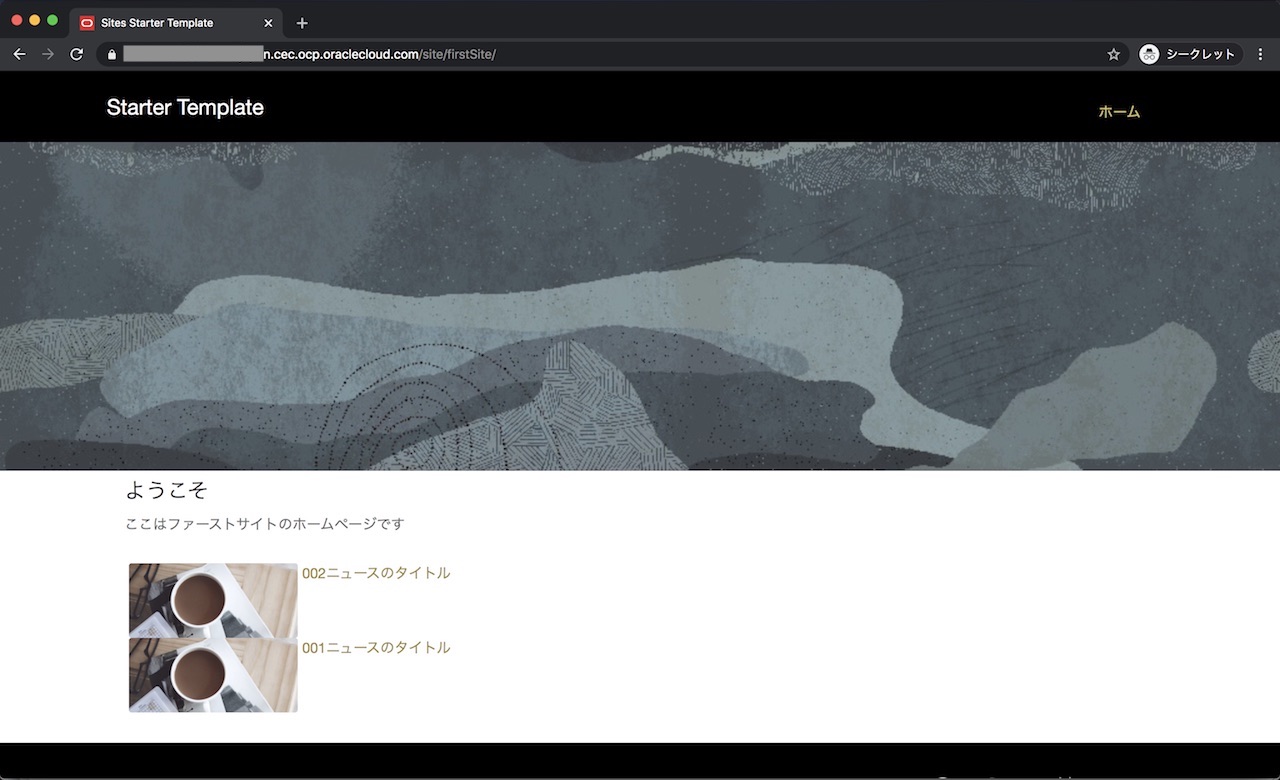The width and height of the screenshot is (1280, 780).
Task: Bookmark this page with the star icon
Action: (x=1113, y=54)
